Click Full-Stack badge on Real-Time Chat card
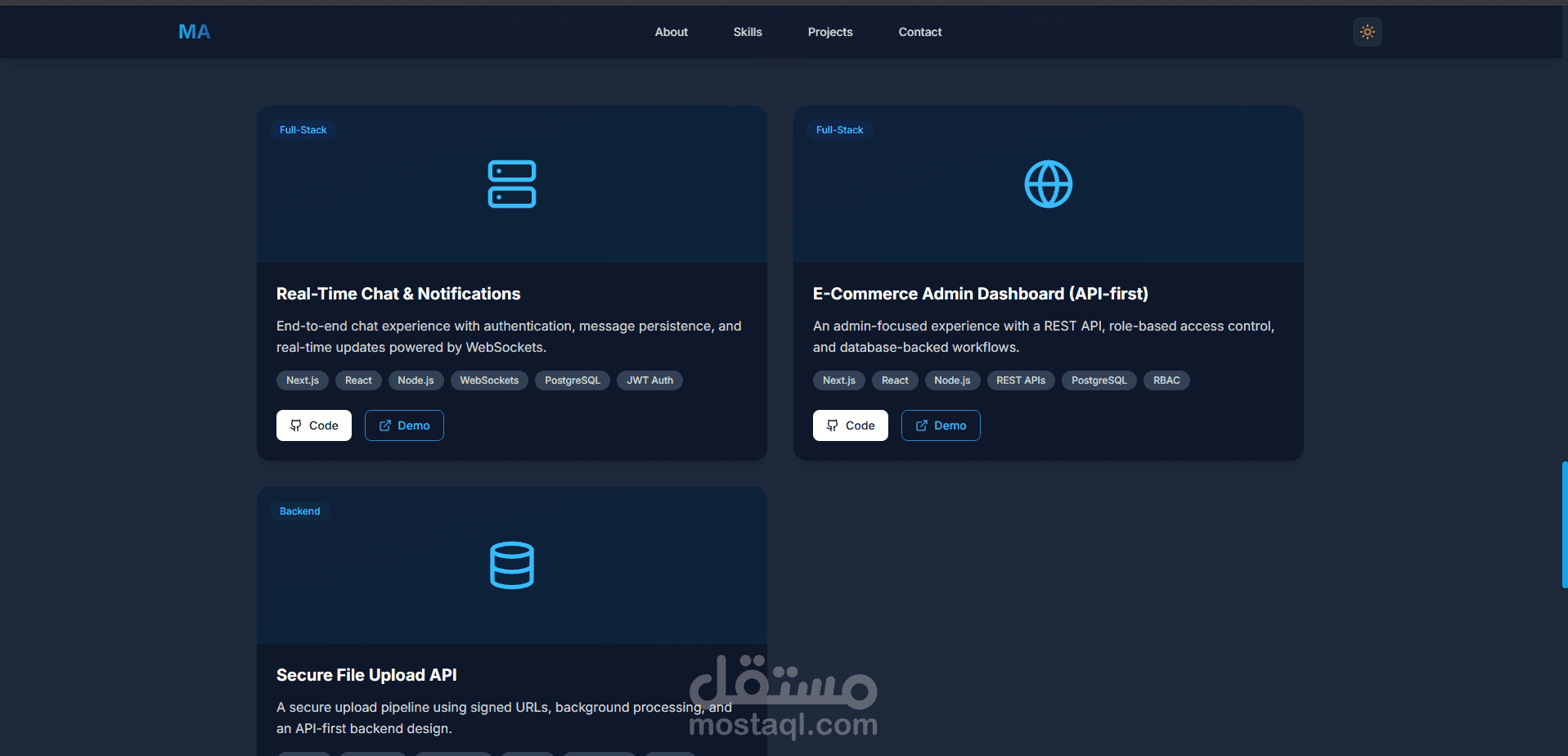 303,130
